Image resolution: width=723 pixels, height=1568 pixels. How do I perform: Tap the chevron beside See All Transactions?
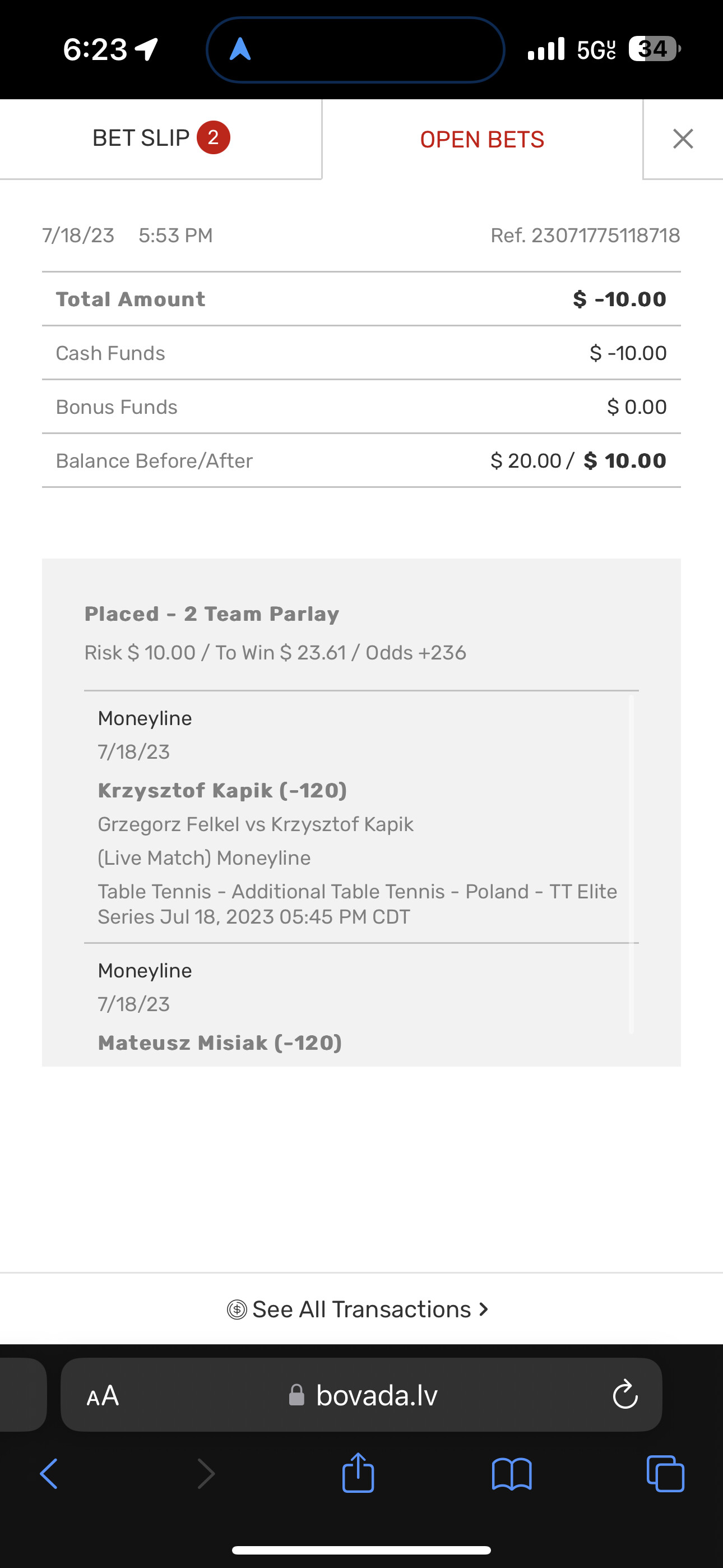point(484,1309)
